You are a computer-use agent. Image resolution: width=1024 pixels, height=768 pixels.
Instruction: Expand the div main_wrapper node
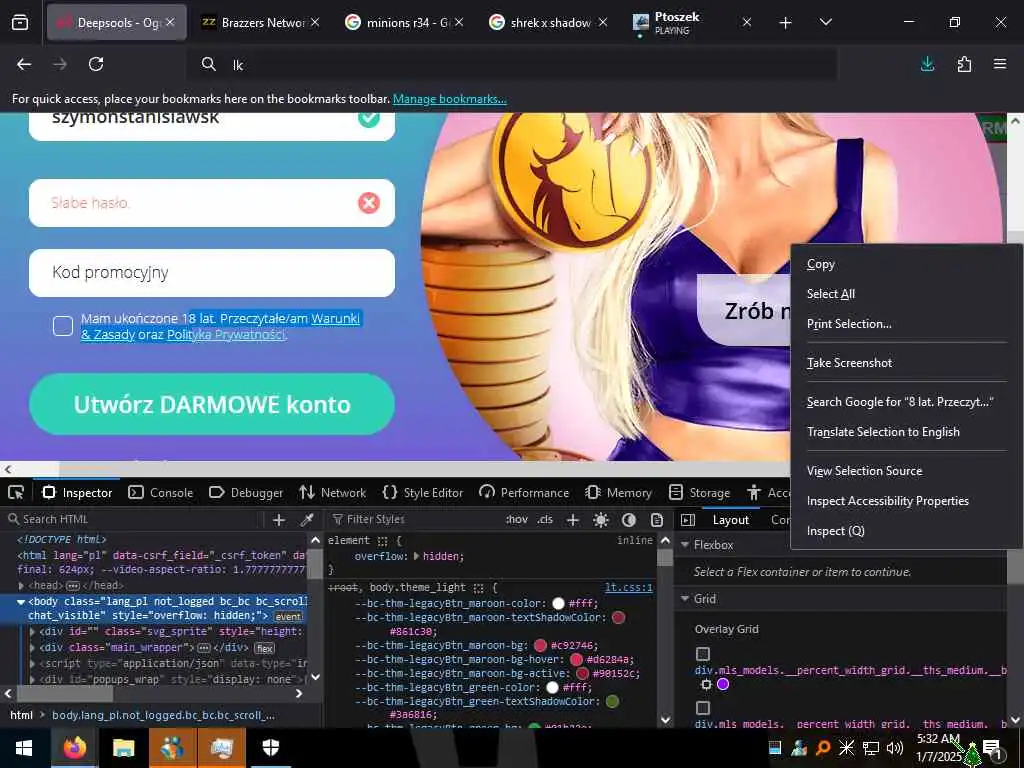(x=33, y=648)
